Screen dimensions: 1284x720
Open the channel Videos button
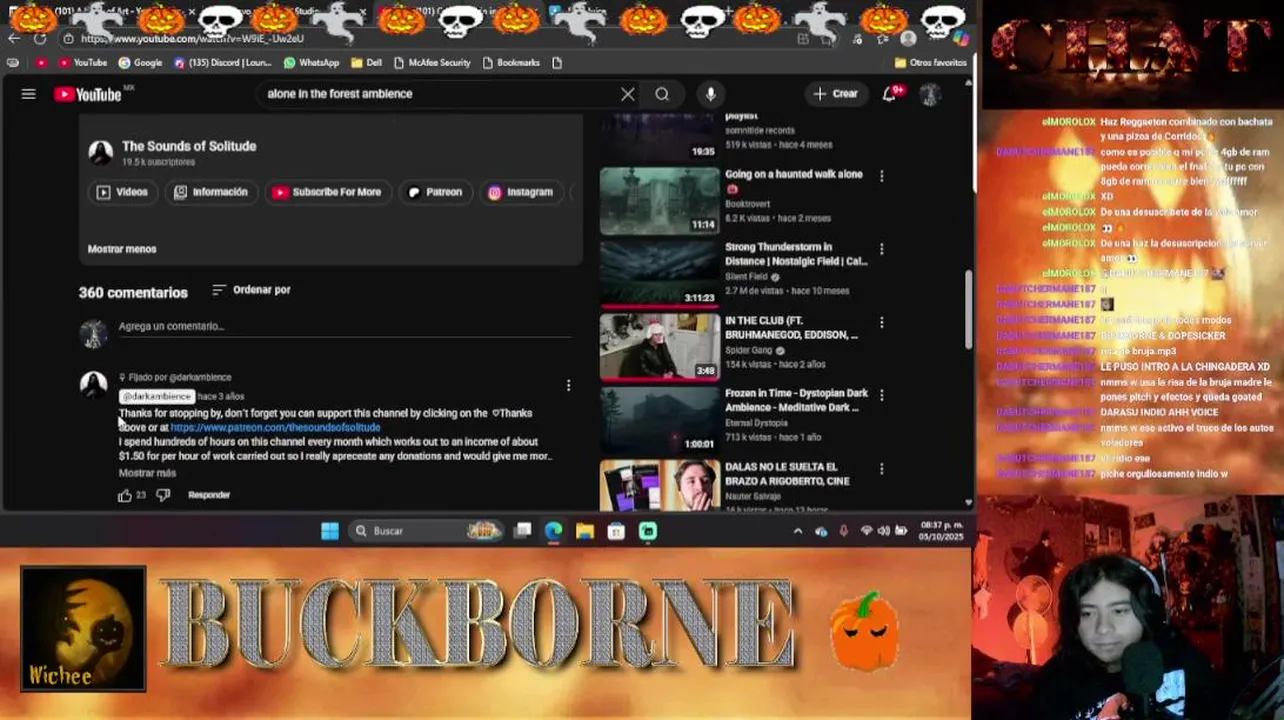[122, 192]
